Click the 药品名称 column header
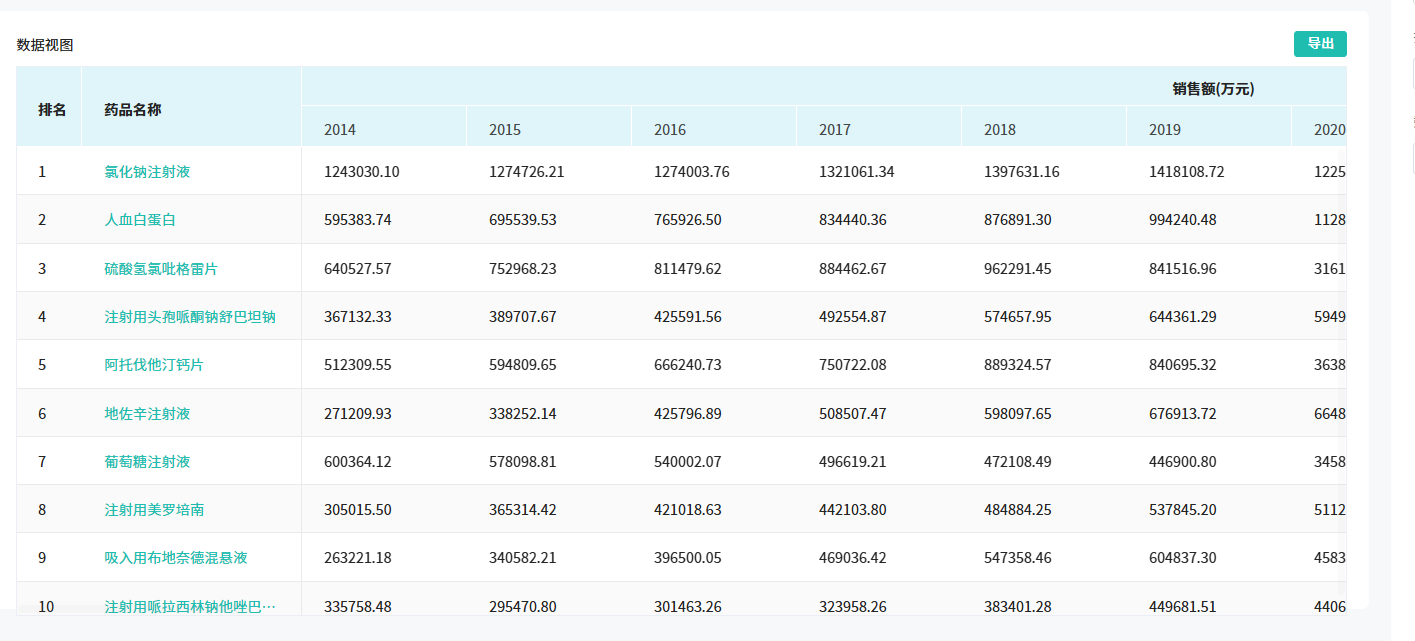 coord(132,110)
